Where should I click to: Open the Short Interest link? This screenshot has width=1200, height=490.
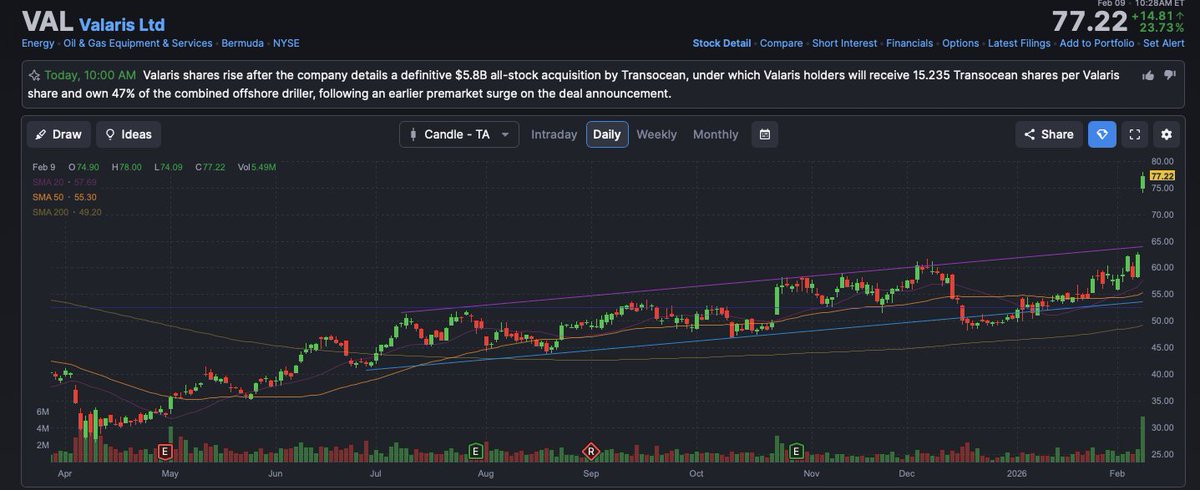pyautogui.click(x=845, y=43)
